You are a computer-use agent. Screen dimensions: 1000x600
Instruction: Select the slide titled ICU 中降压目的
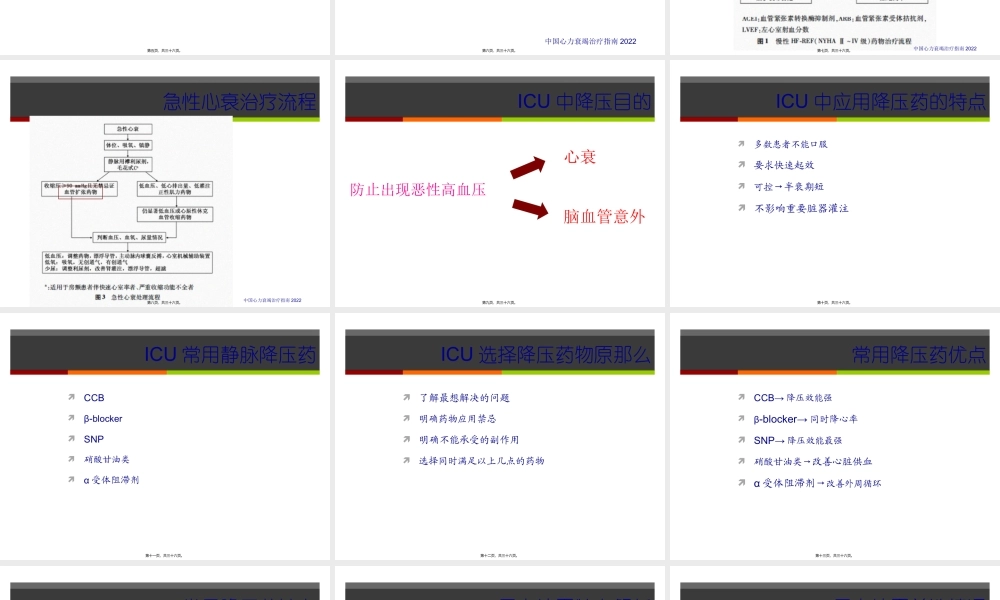pyautogui.click(x=500, y=186)
